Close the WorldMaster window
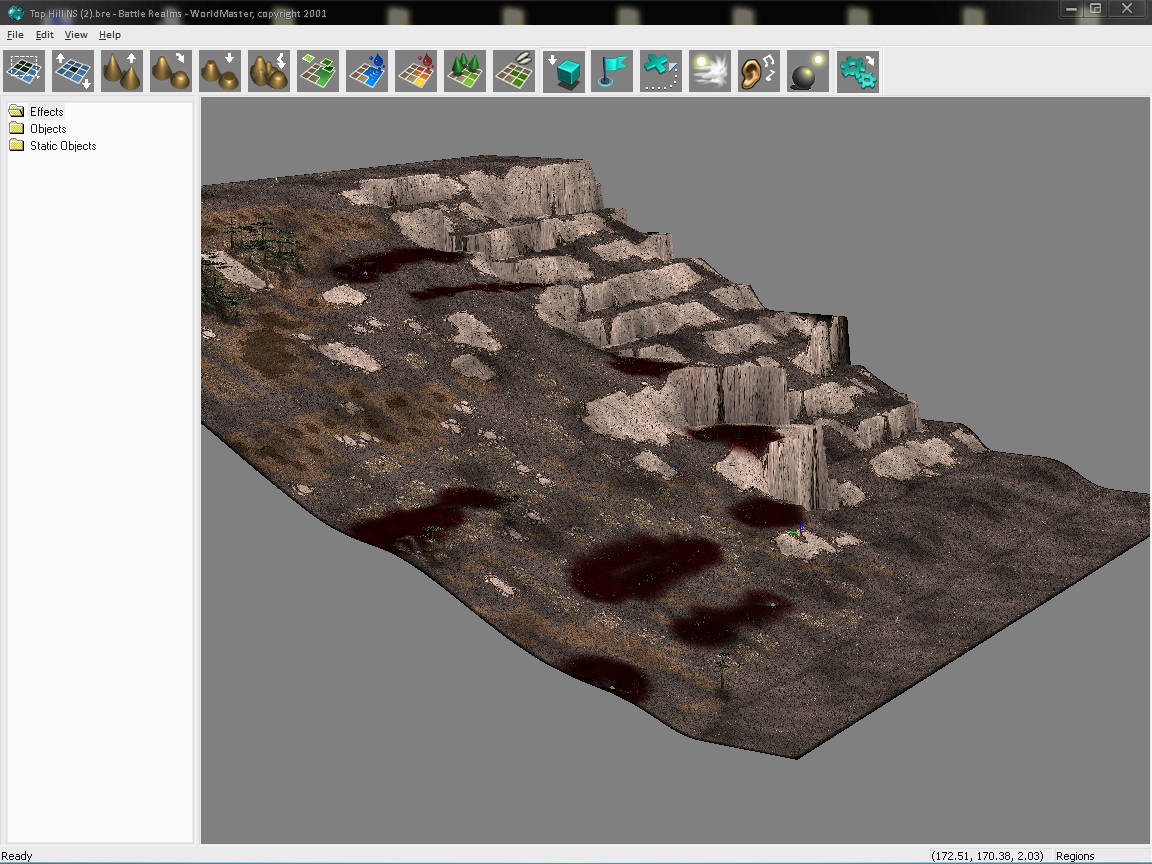 pyautogui.click(x=1127, y=9)
